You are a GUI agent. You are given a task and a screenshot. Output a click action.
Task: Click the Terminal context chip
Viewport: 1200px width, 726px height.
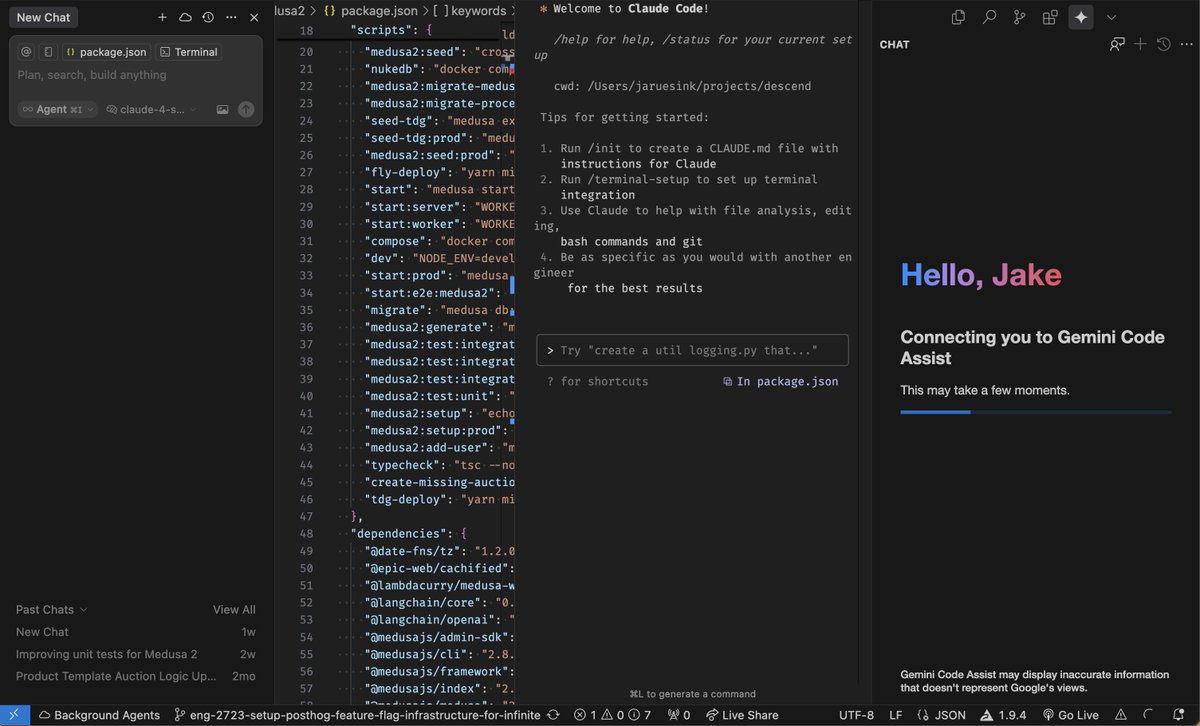pyautogui.click(x=188, y=52)
